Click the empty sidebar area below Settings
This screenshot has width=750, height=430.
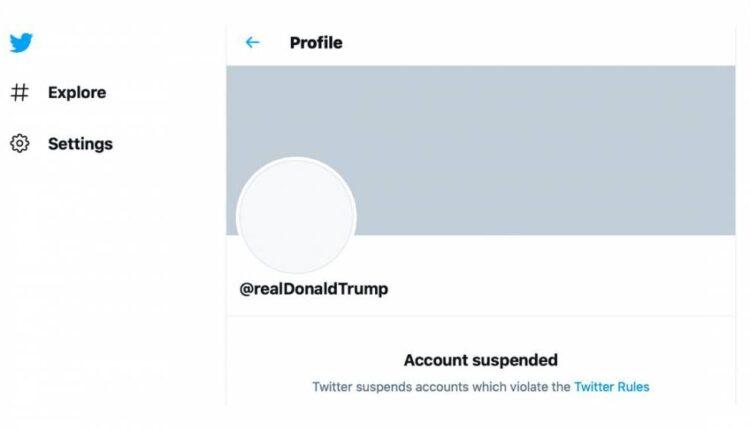point(100,280)
